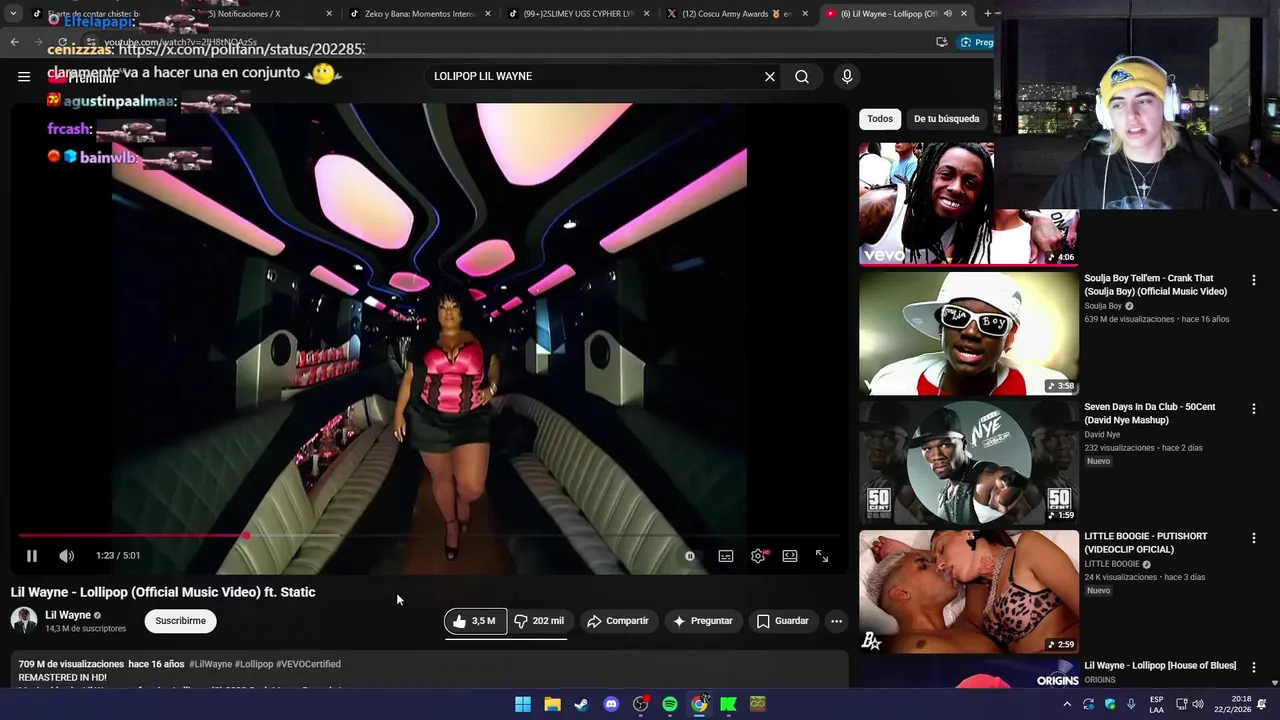Open YouTube hamburger guide menu
This screenshot has height=720, width=1280.
click(x=24, y=76)
